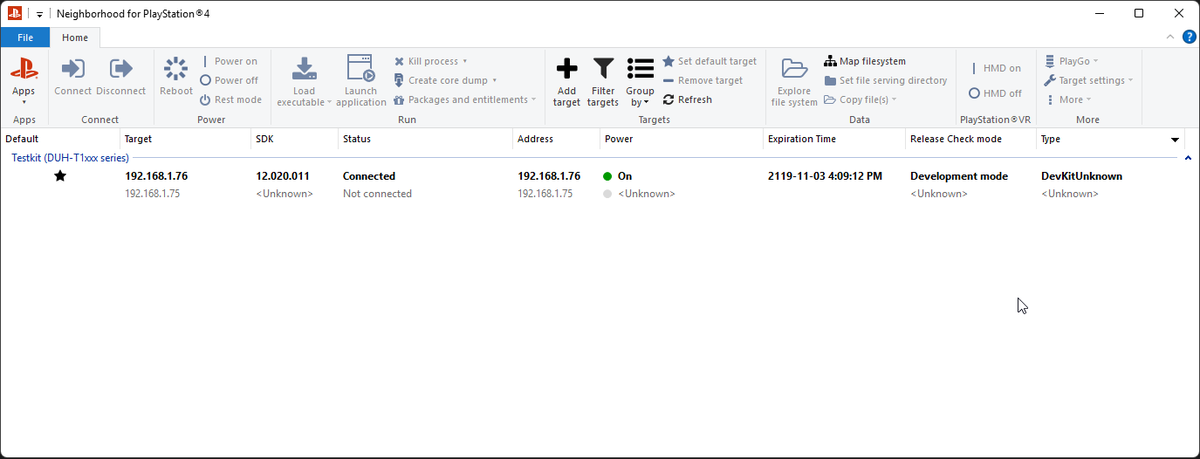Open PlayGo dropdown

(x=1072, y=61)
